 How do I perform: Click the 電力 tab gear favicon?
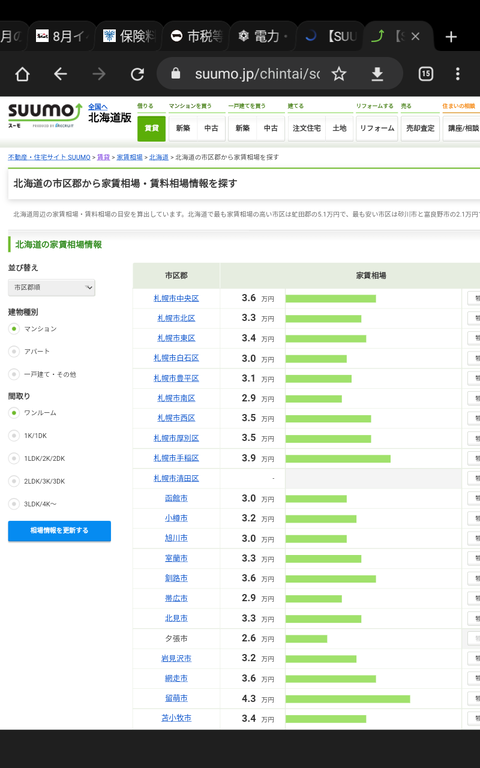click(243, 36)
